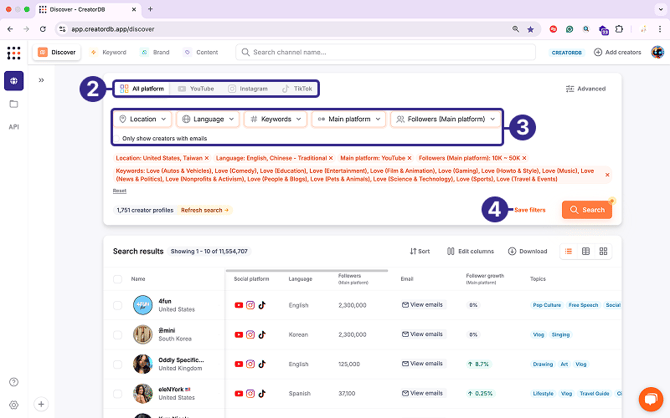The image size is (670, 418).
Task: Switch to table view layout icon
Action: pyautogui.click(x=586, y=251)
